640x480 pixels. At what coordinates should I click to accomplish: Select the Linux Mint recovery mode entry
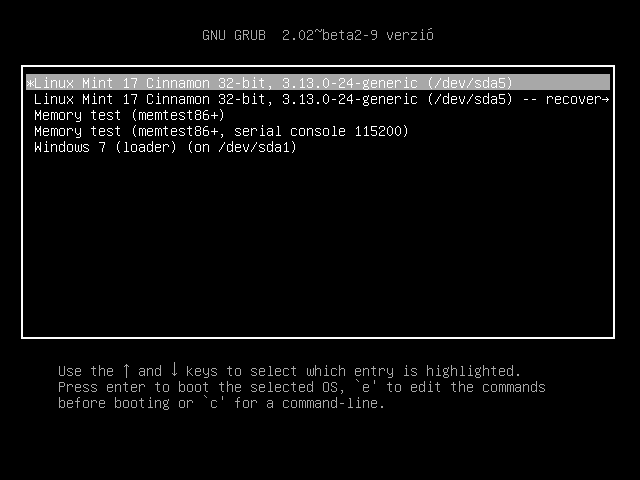tap(321, 99)
